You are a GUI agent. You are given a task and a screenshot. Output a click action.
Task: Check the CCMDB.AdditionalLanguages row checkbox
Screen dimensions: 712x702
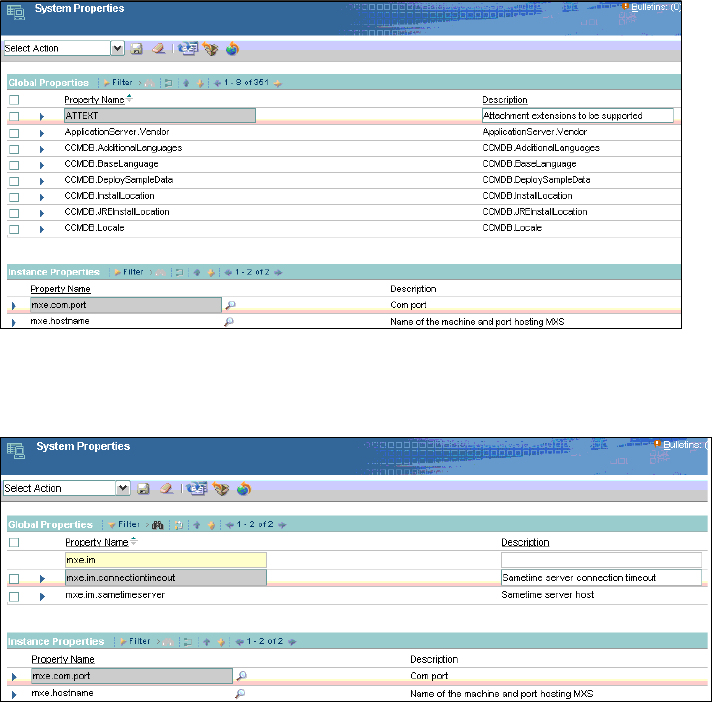coord(14,149)
